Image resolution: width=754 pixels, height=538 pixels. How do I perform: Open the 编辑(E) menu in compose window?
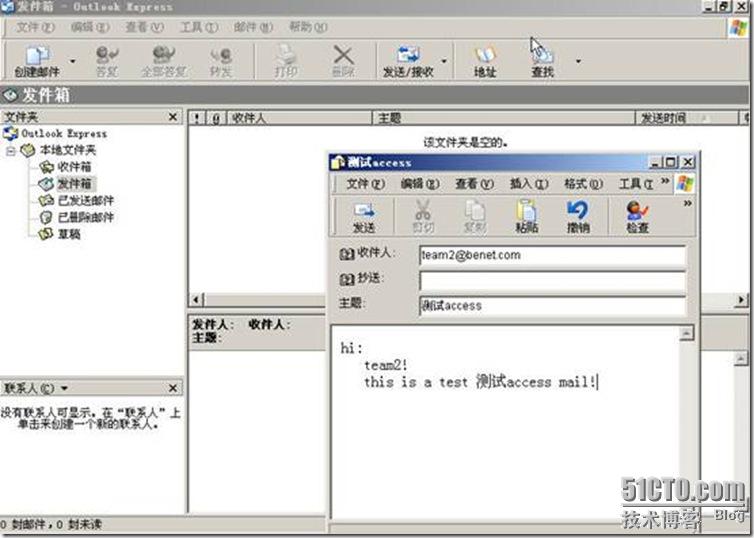[x=420, y=184]
